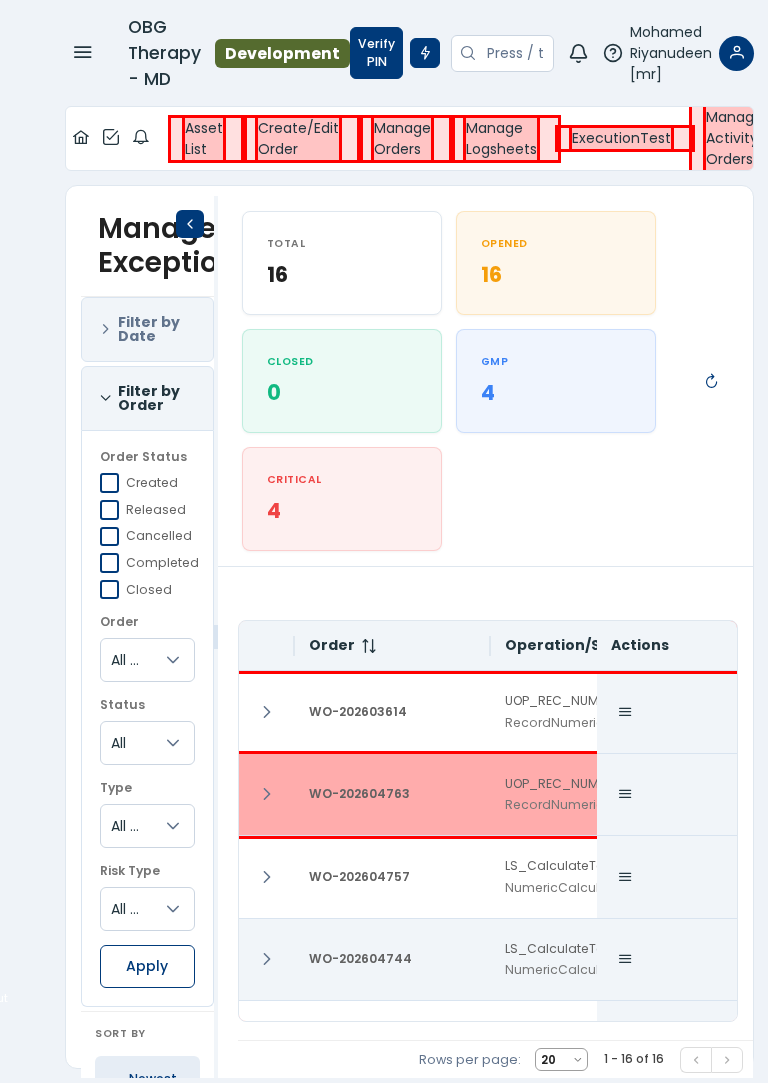Image resolution: width=768 pixels, height=1083 pixels.
Task: Open the user profile avatar
Action: [736, 53]
